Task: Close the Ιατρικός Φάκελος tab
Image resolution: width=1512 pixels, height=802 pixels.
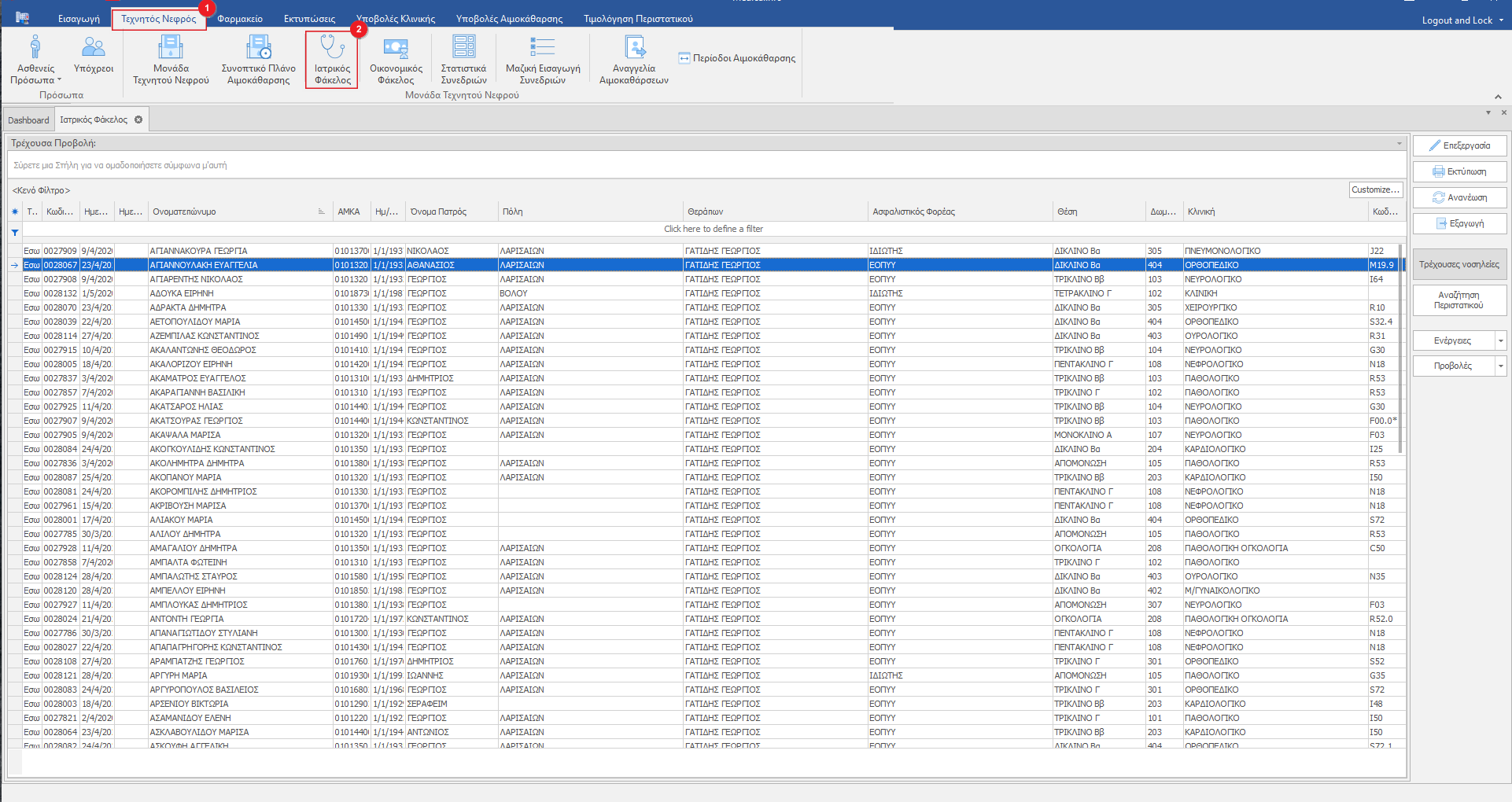Action: (x=138, y=120)
